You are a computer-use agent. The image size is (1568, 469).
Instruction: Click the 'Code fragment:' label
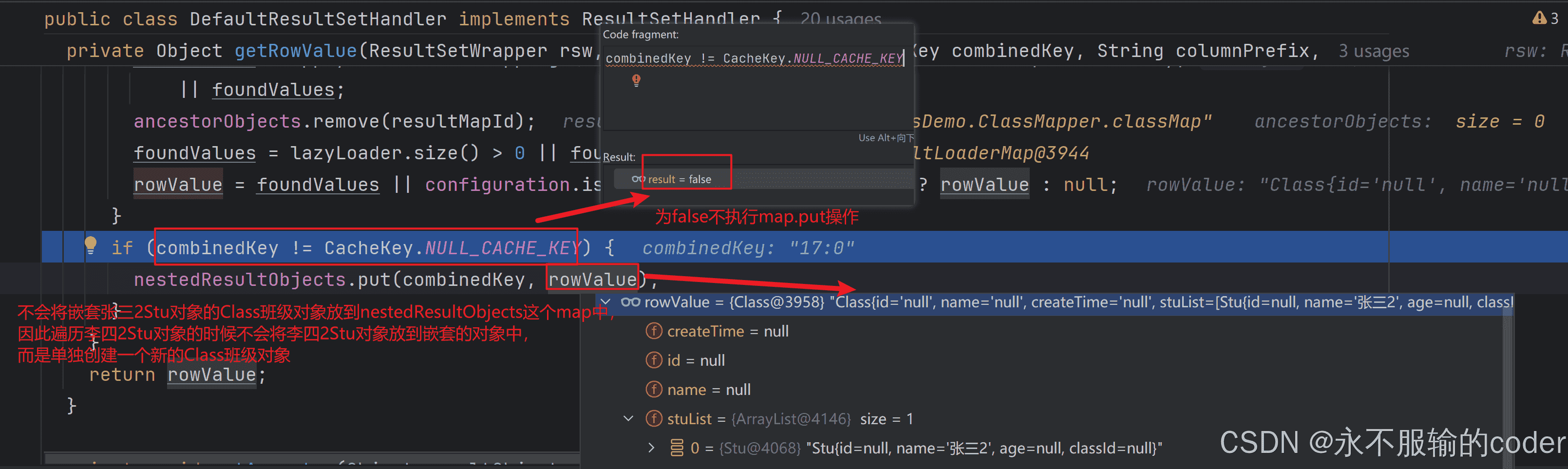tap(641, 35)
